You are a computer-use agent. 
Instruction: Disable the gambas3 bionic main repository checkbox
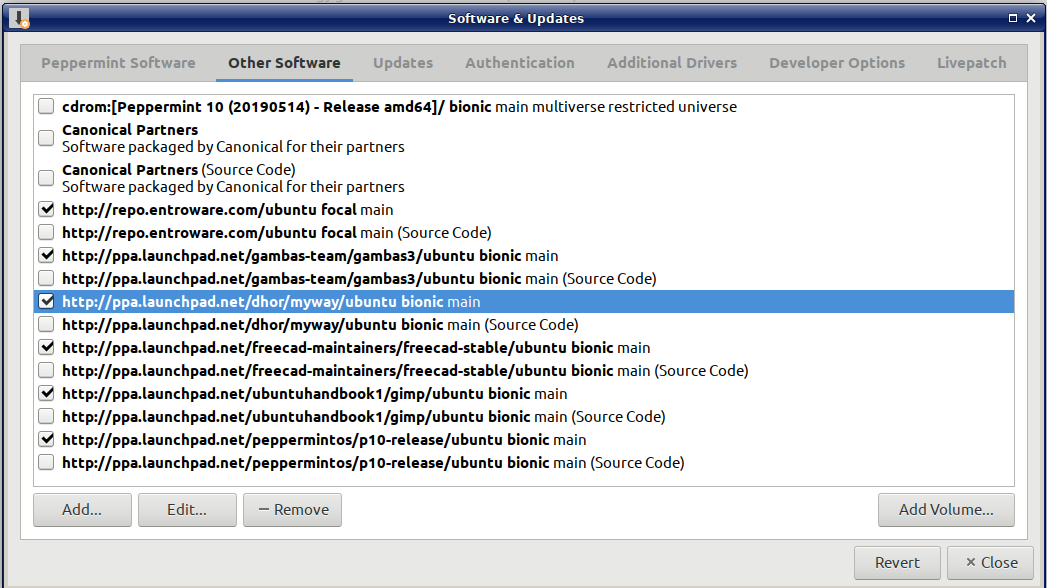(46, 256)
